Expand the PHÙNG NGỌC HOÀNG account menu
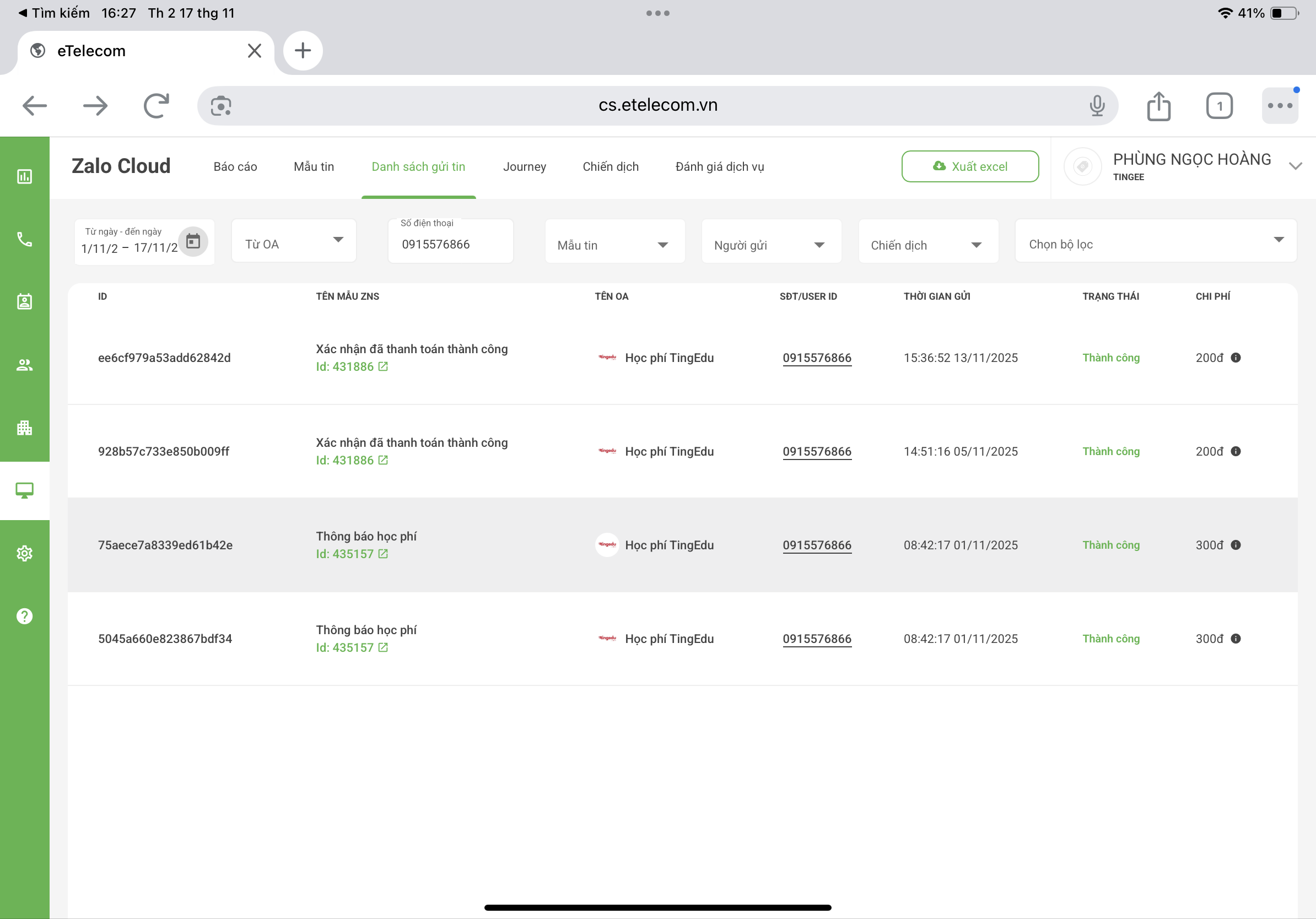The width and height of the screenshot is (1316, 919). (1295, 167)
